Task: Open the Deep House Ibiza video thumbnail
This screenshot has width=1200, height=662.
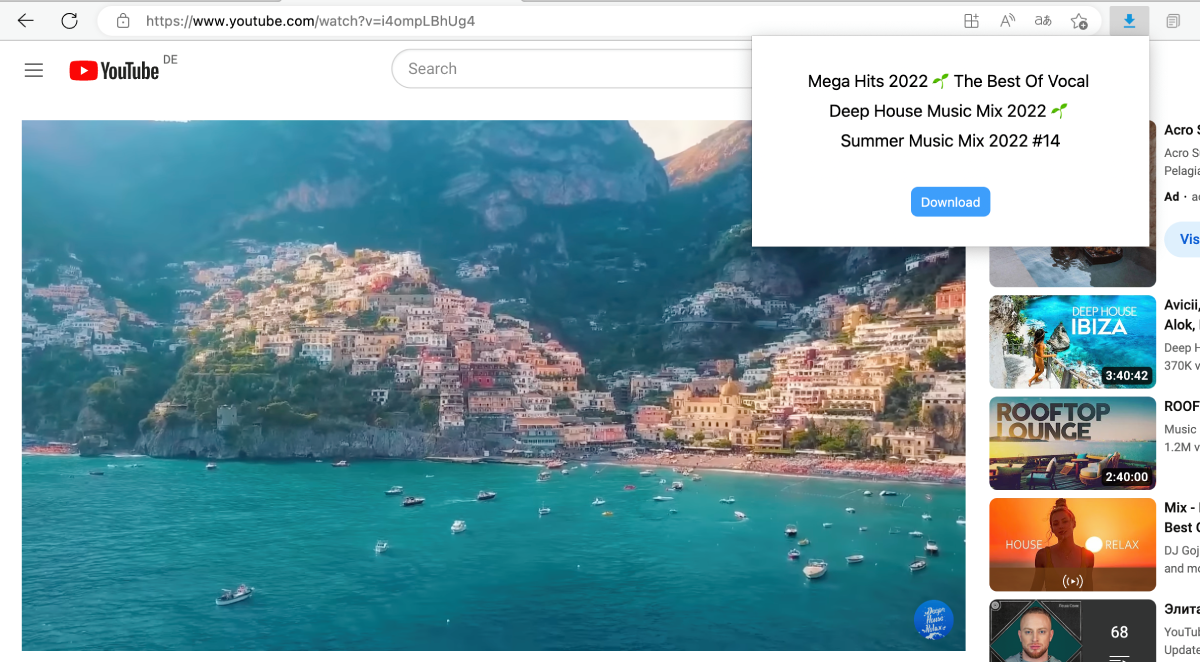Action: 1071,341
